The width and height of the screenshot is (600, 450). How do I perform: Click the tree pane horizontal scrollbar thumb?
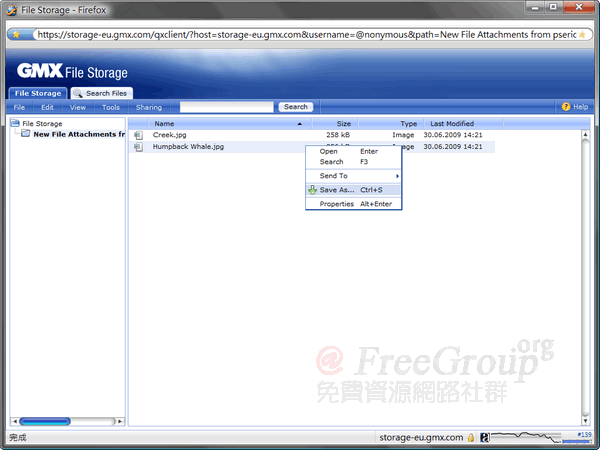45,421
